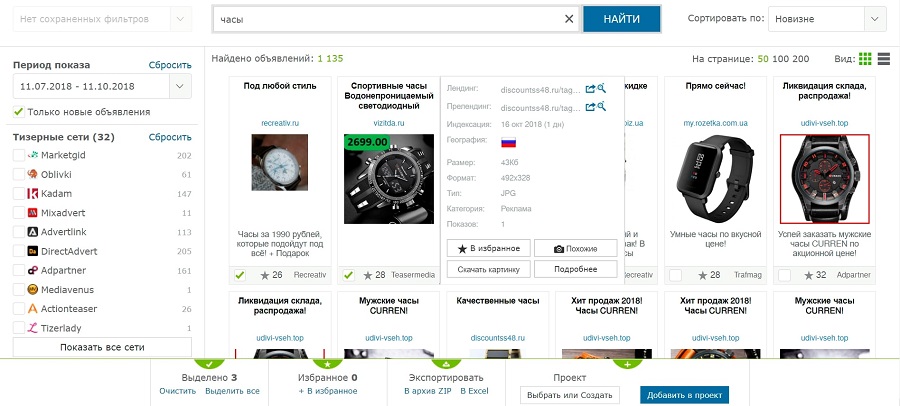The image size is (900, 406).
Task: Click the Advertlink network icon
Action: (x=33, y=232)
